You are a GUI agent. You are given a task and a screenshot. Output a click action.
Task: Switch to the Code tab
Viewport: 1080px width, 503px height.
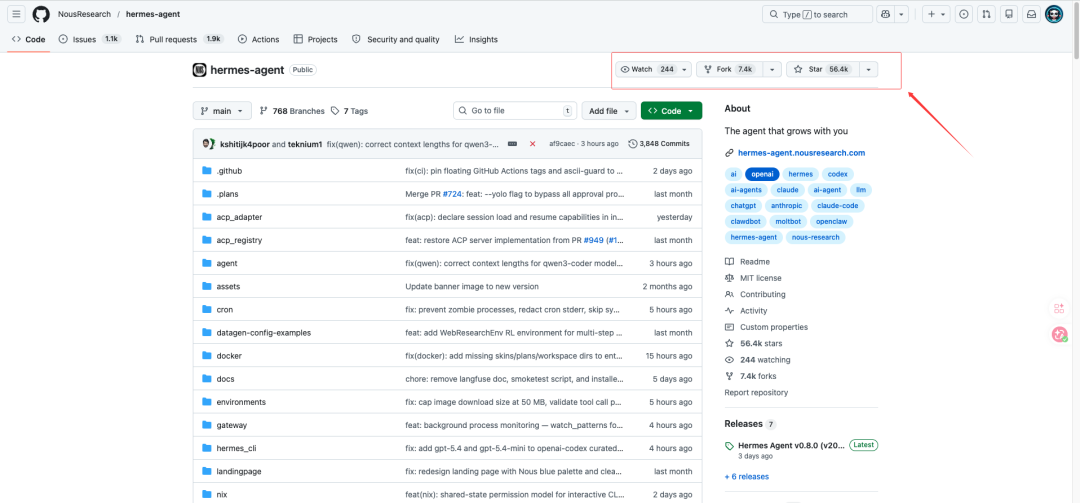pos(29,39)
